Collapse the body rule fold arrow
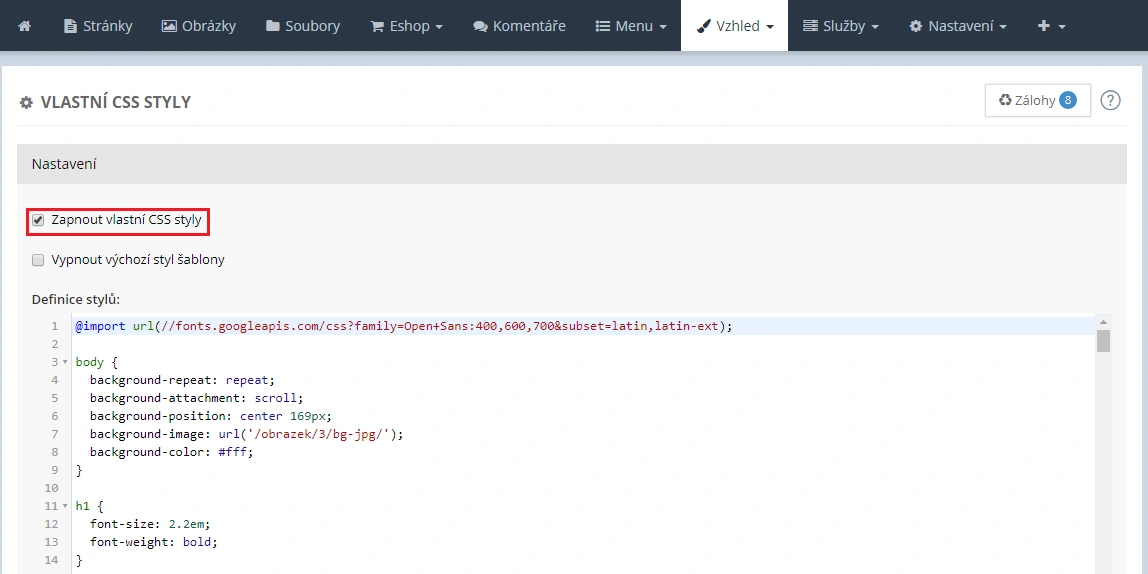The image size is (1148, 574). [65, 362]
